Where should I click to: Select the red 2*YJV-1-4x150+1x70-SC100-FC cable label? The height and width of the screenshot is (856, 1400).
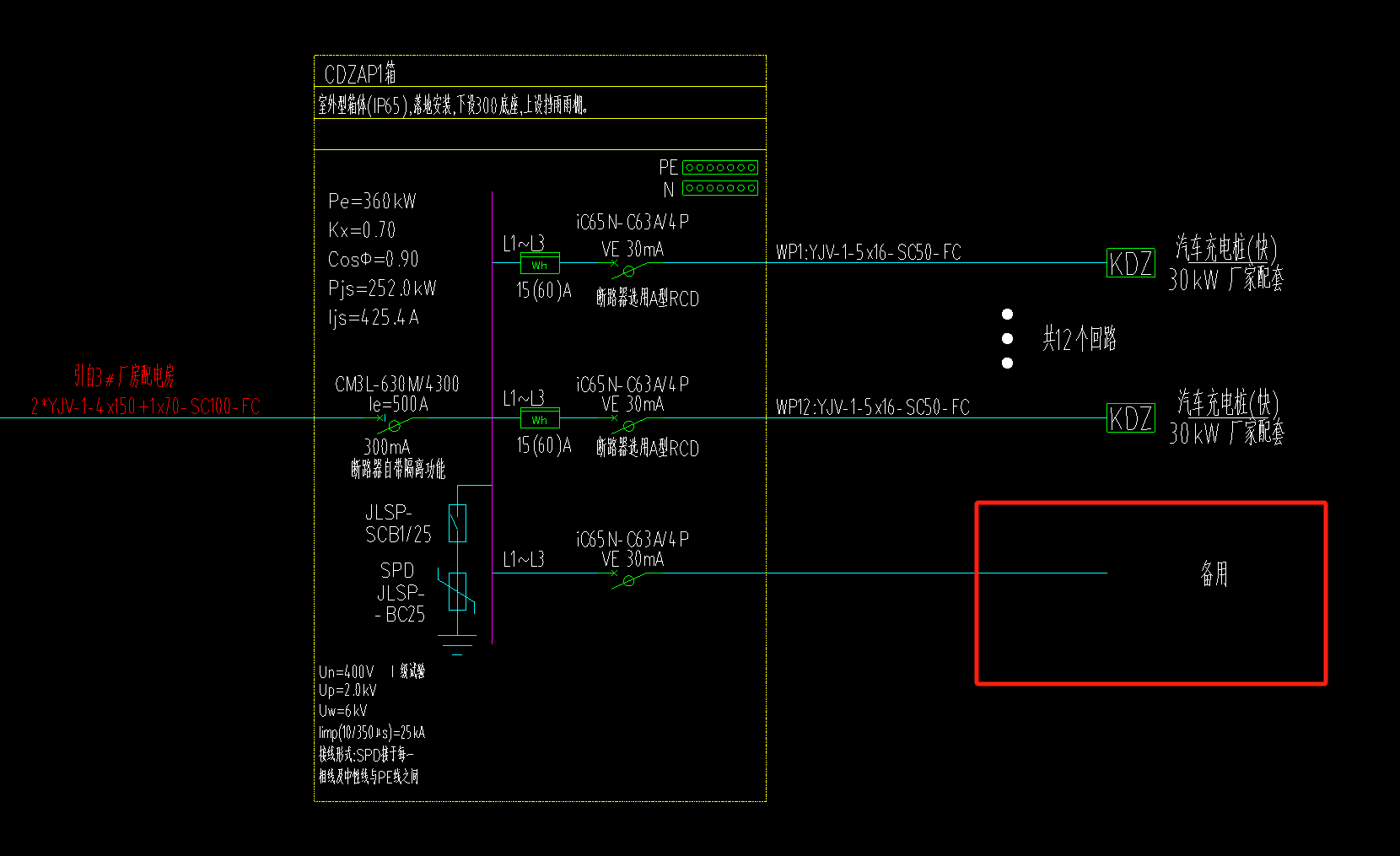tap(145, 406)
